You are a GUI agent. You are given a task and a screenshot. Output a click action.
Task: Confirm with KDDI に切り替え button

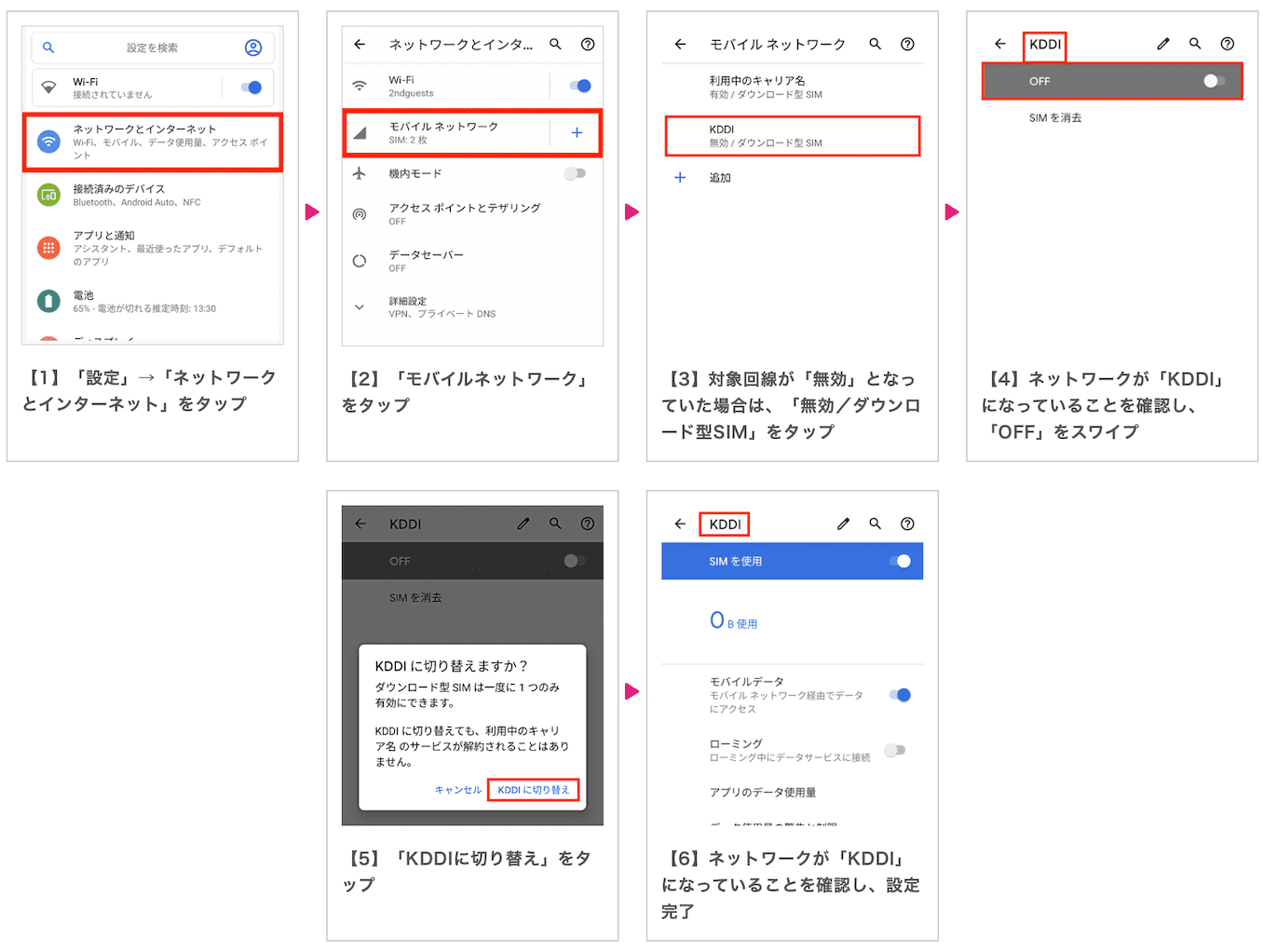click(534, 790)
